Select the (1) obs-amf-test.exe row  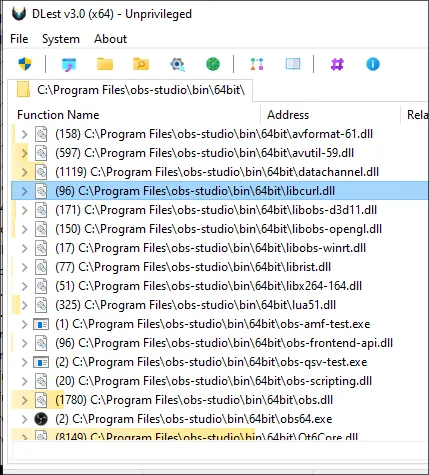click(x=220, y=324)
